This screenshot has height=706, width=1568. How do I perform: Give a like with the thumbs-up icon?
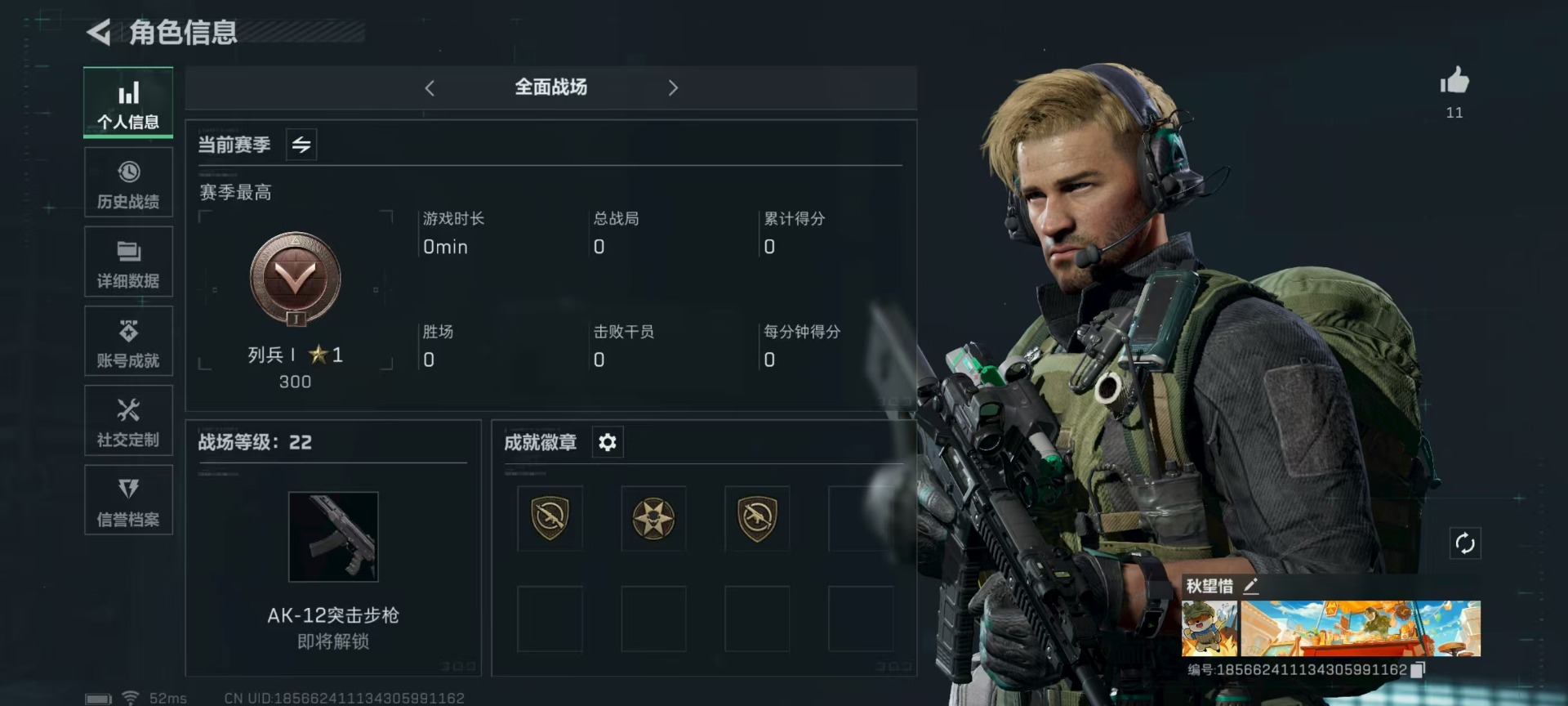[1454, 80]
